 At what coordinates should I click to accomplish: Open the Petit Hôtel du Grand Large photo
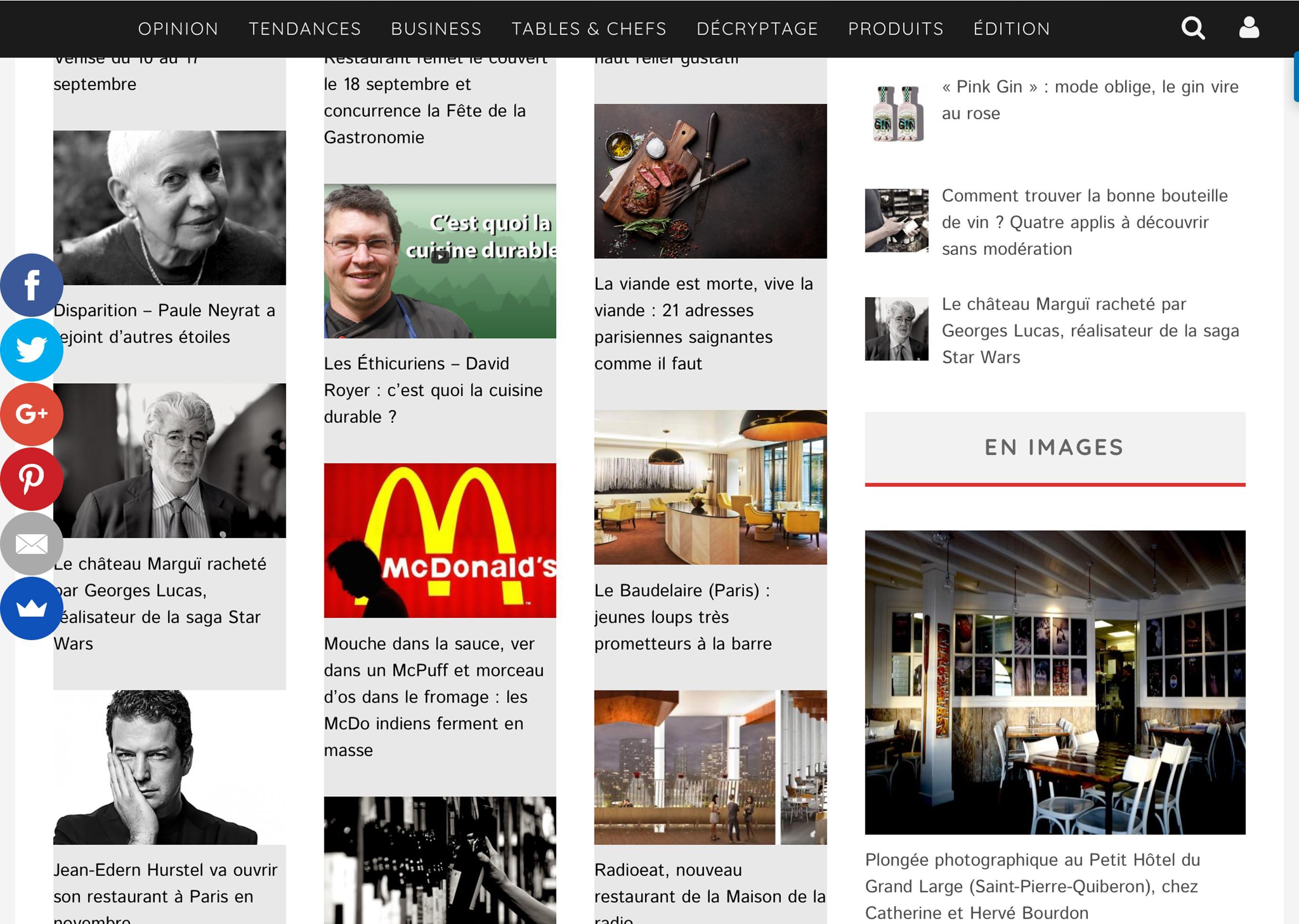[x=1055, y=682]
